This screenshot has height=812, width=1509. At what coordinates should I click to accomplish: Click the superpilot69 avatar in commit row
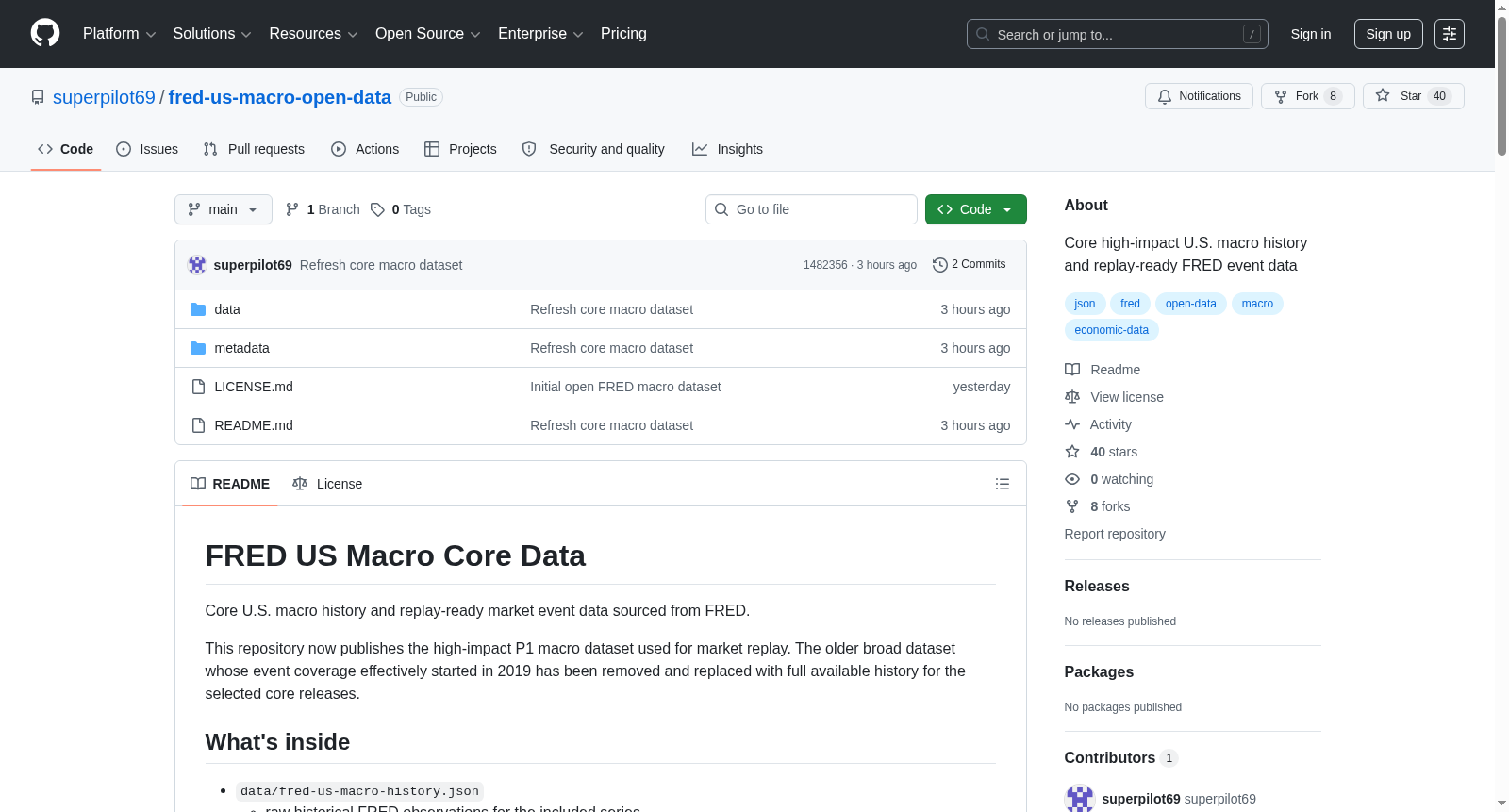pos(197,265)
